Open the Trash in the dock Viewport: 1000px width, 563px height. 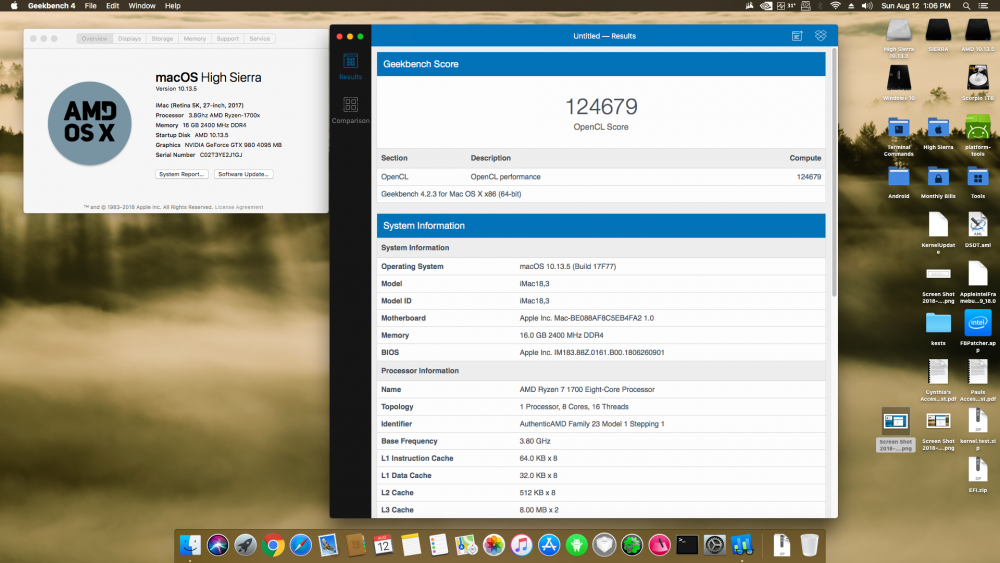coord(809,545)
